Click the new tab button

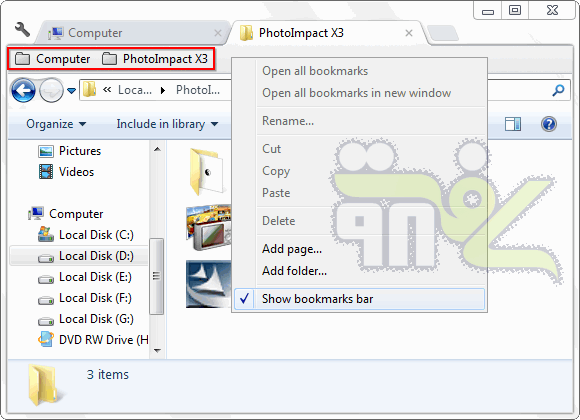point(443,33)
